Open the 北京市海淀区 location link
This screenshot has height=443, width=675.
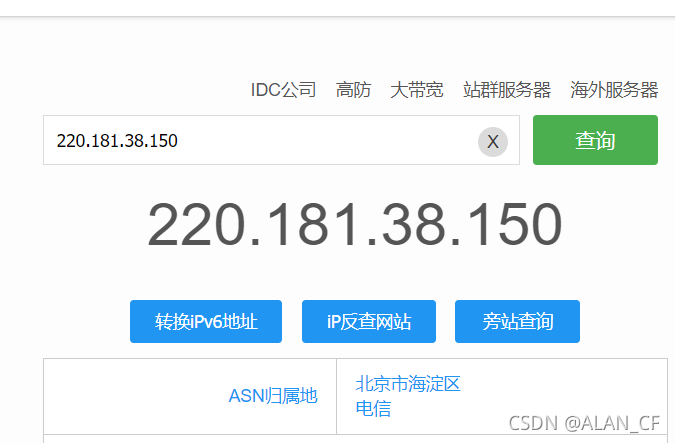(408, 384)
